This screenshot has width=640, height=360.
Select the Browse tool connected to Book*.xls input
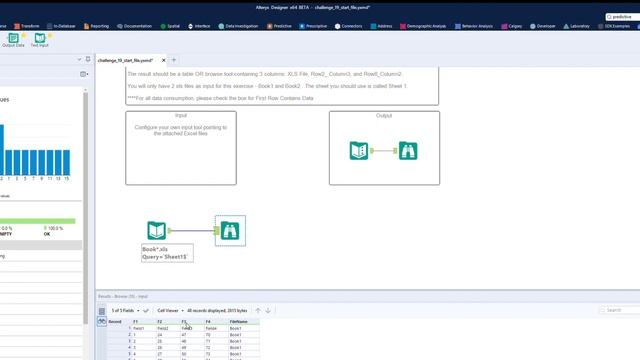[x=230, y=231]
